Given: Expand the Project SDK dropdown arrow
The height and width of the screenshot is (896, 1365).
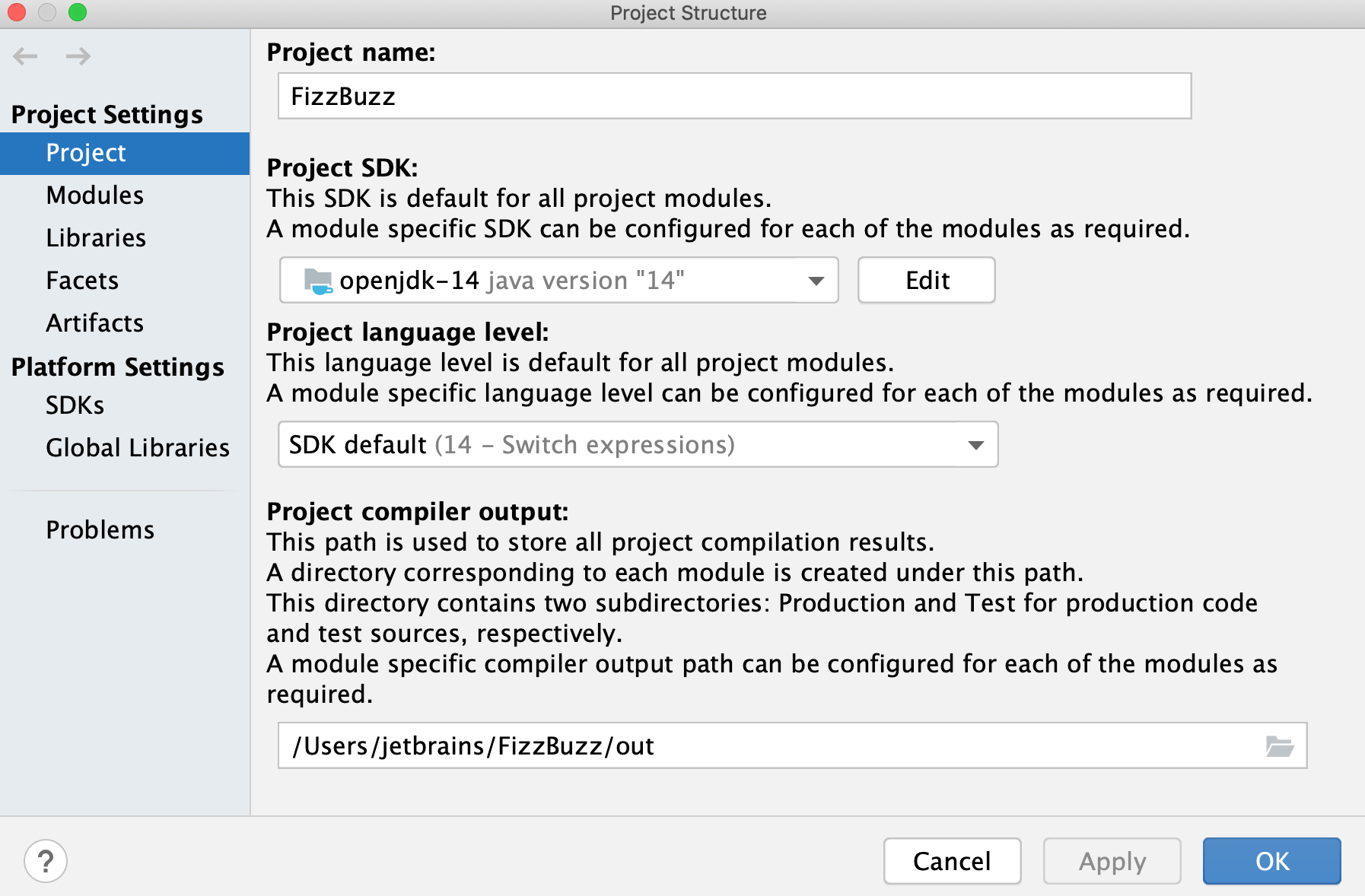Looking at the screenshot, I should point(816,281).
